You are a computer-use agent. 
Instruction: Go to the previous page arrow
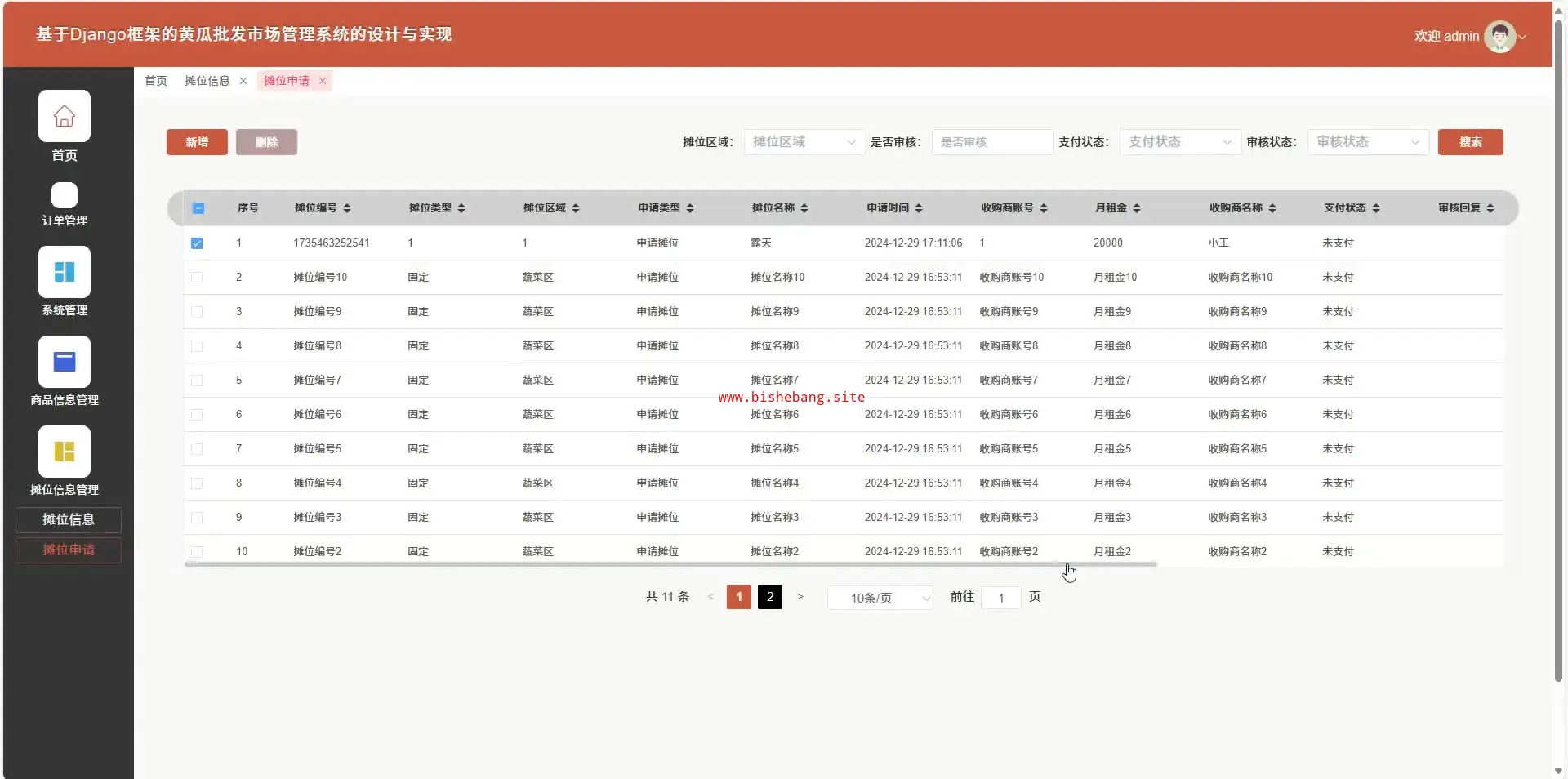click(710, 597)
